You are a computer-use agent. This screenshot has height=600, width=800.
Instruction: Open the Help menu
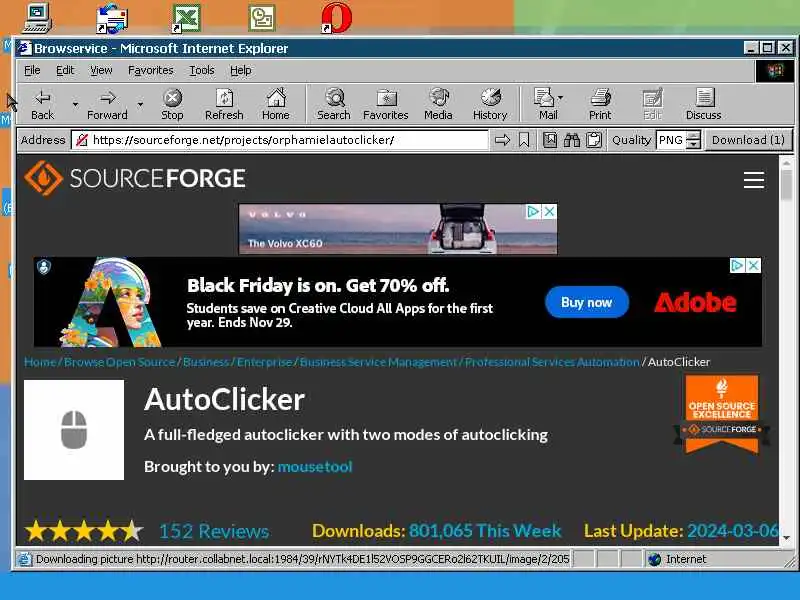click(240, 70)
